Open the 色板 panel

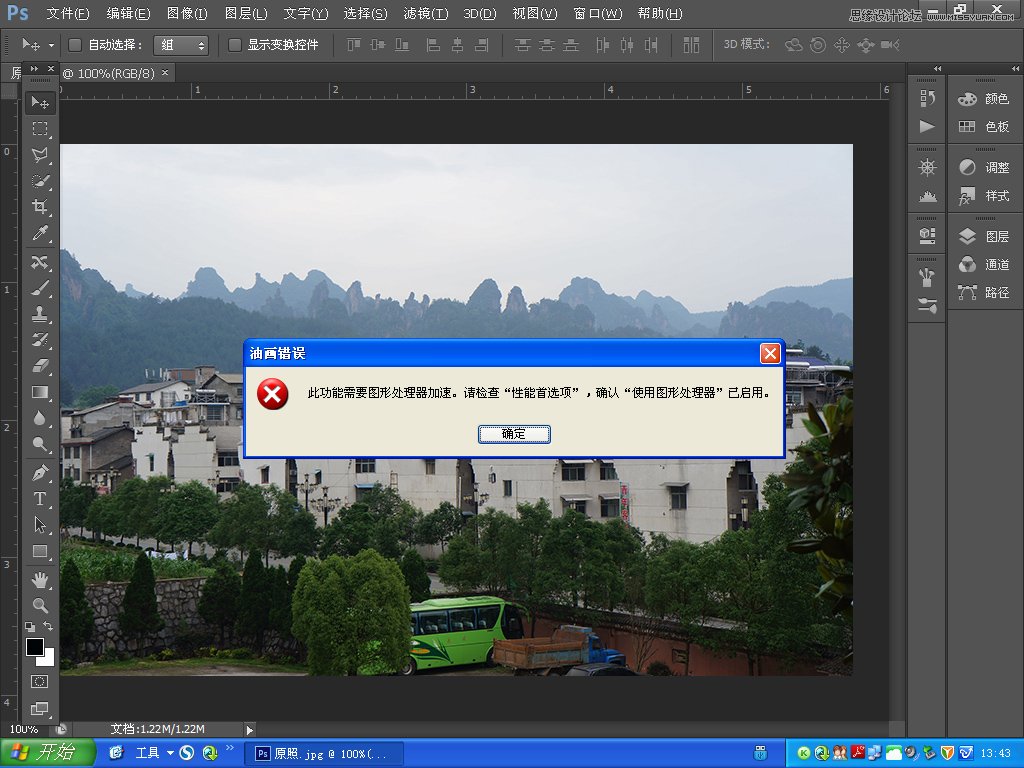pyautogui.click(x=984, y=127)
